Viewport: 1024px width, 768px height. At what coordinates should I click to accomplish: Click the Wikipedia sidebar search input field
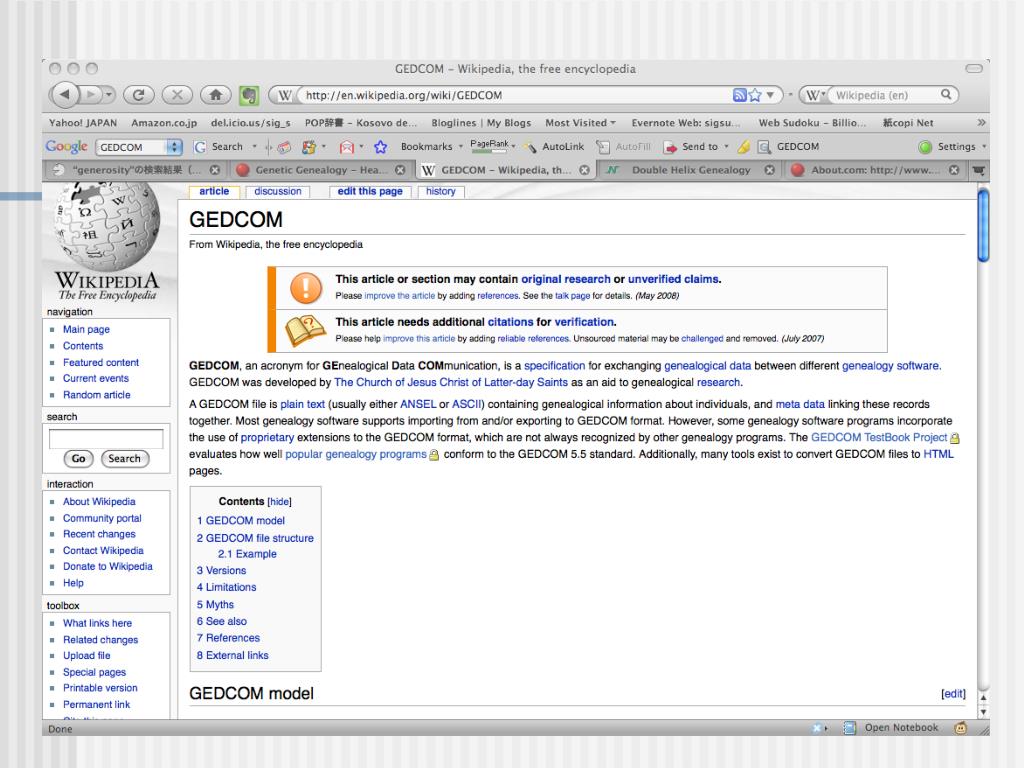click(106, 439)
